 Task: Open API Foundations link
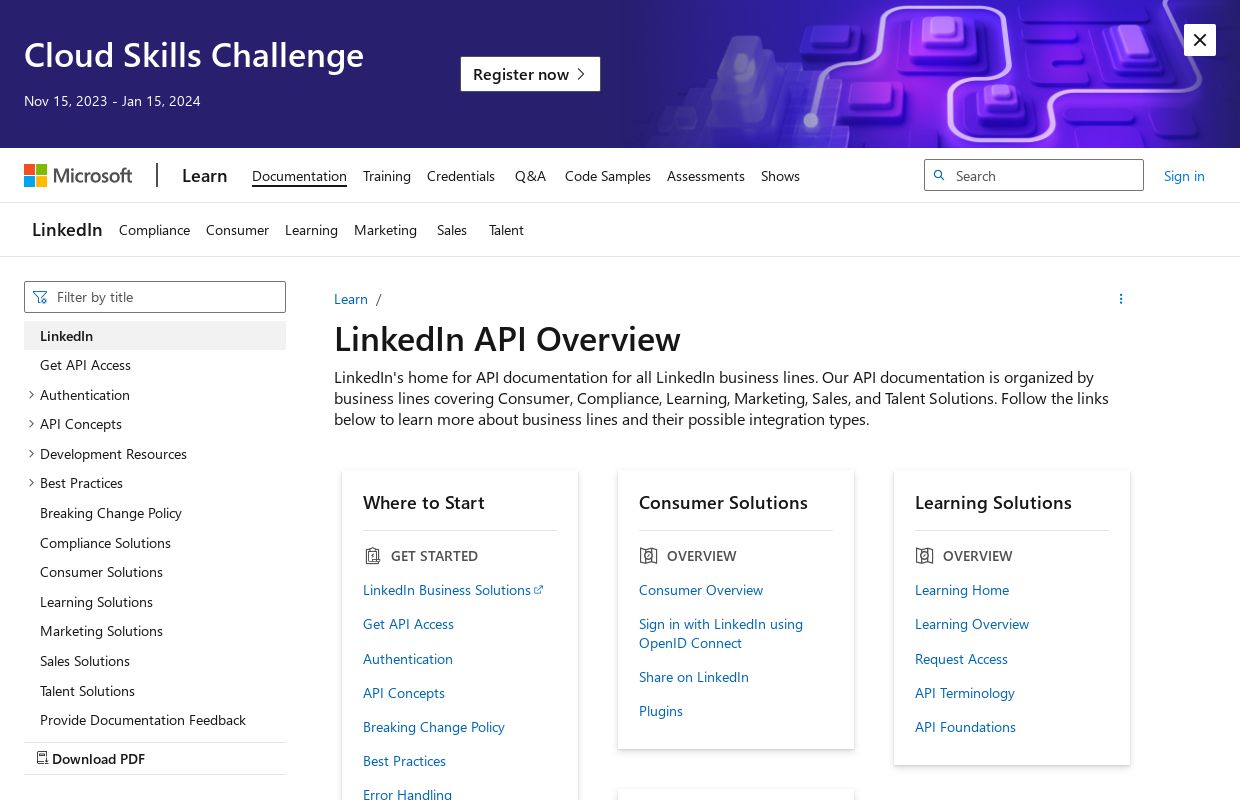click(x=965, y=727)
